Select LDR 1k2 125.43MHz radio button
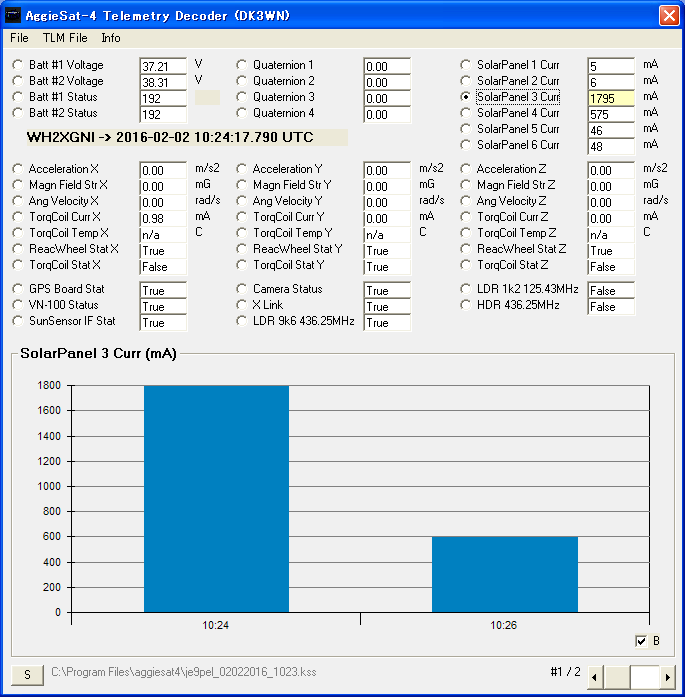The image size is (685, 697). pos(466,289)
